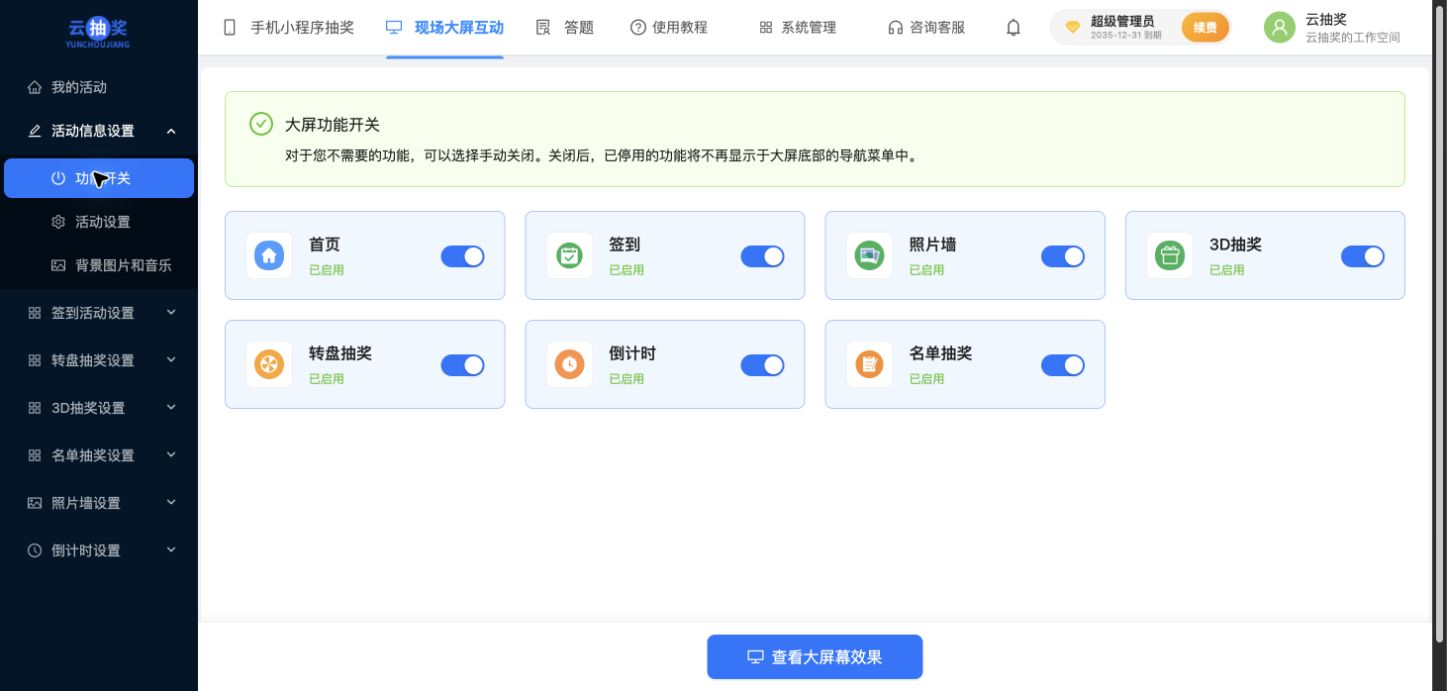Expand the 转盘抽奖设置 chevron
The height and width of the screenshot is (691, 1447).
(x=171, y=360)
